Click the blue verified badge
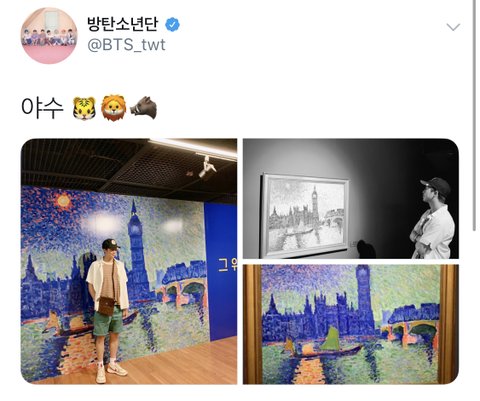 [x=172, y=25]
